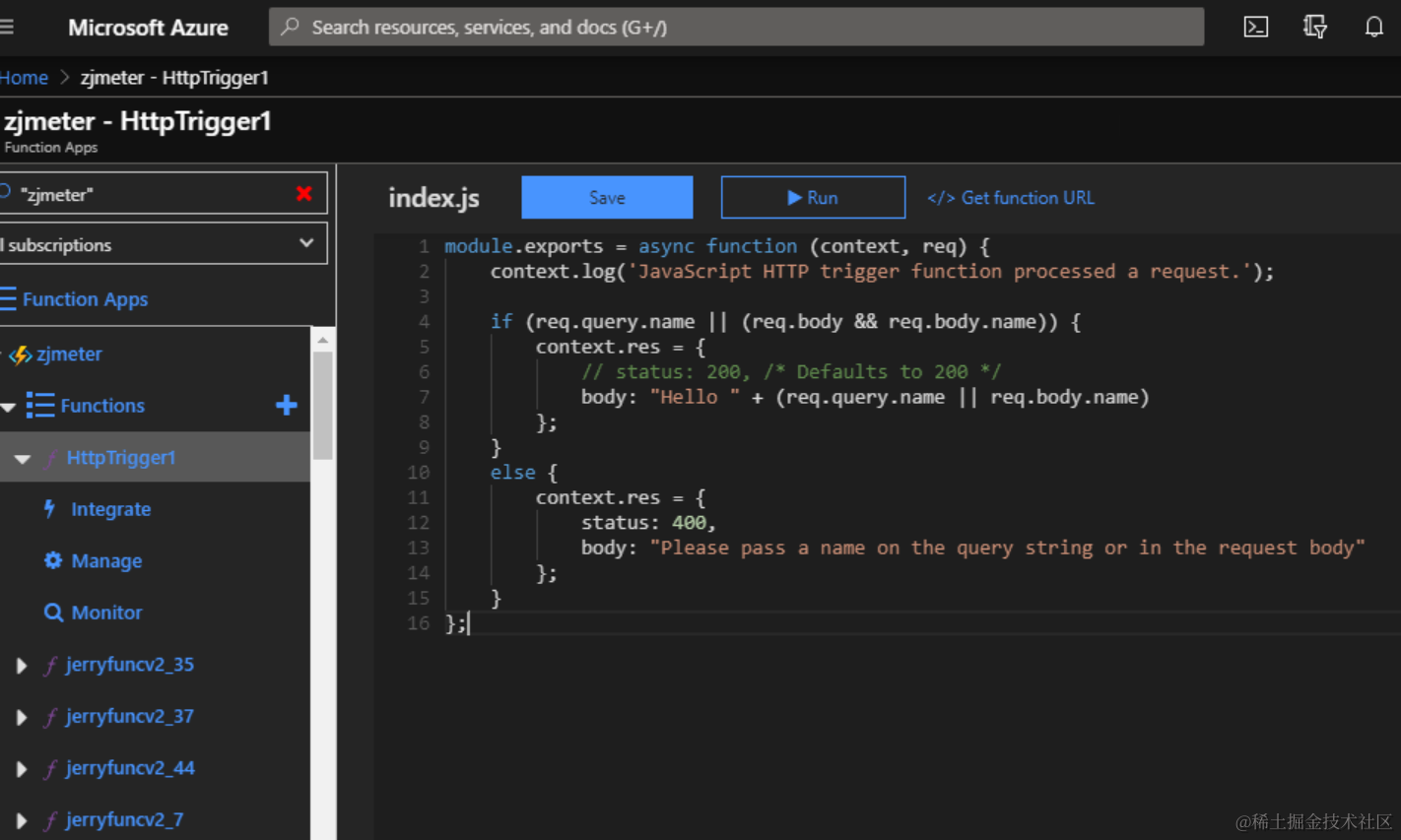This screenshot has height=840, width=1401.
Task: Add a new function with the plus icon
Action: point(287,405)
